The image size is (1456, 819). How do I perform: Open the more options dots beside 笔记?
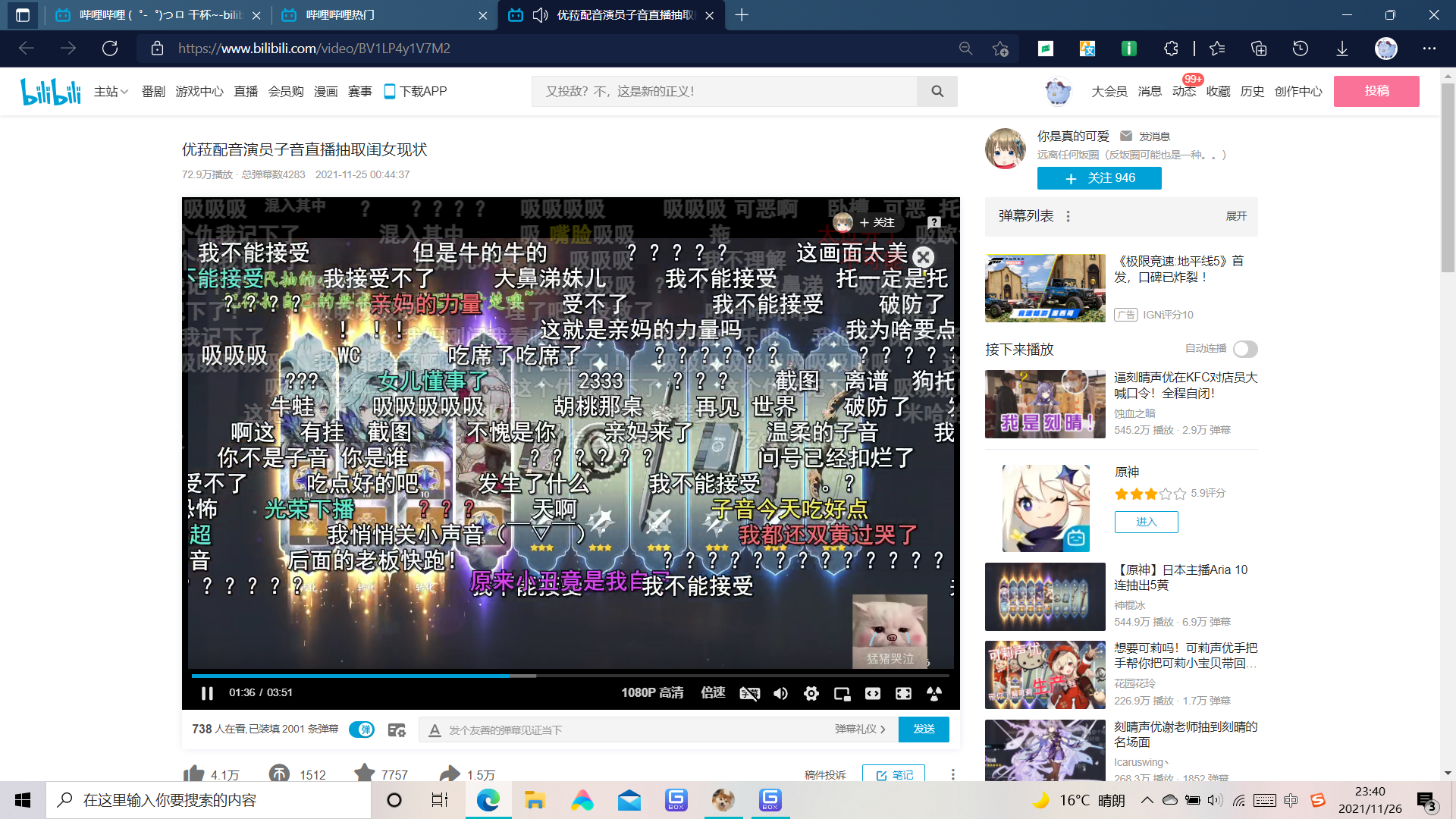tap(952, 774)
